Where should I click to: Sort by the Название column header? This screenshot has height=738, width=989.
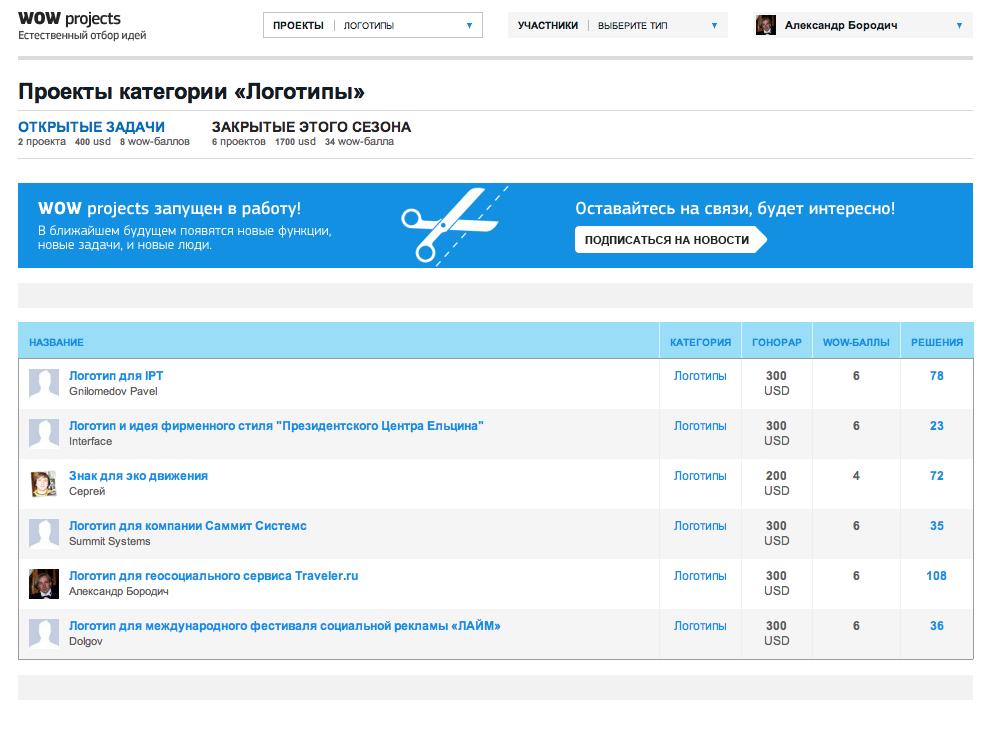click(56, 342)
